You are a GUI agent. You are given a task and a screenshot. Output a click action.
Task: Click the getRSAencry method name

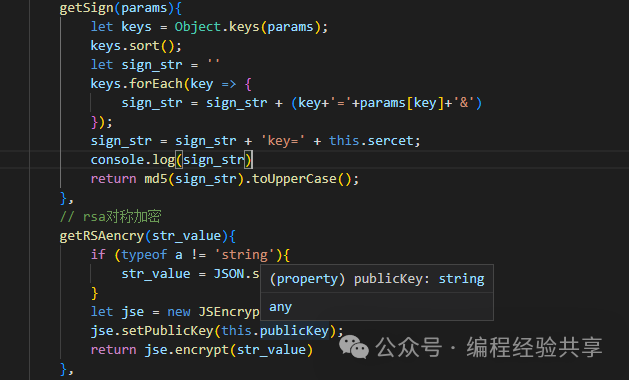[101, 236]
